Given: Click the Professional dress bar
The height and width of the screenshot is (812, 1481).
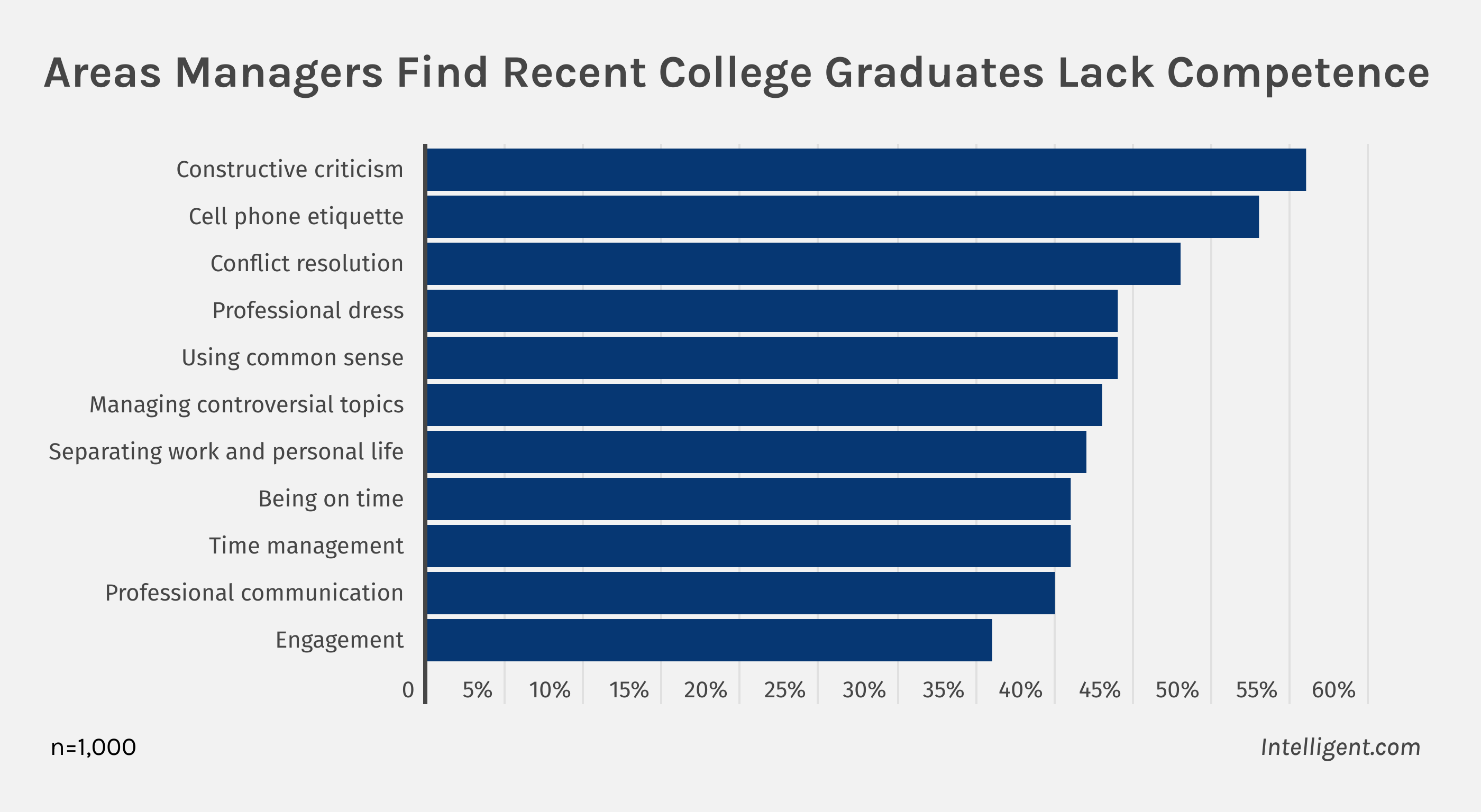Looking at the screenshot, I should [772, 311].
